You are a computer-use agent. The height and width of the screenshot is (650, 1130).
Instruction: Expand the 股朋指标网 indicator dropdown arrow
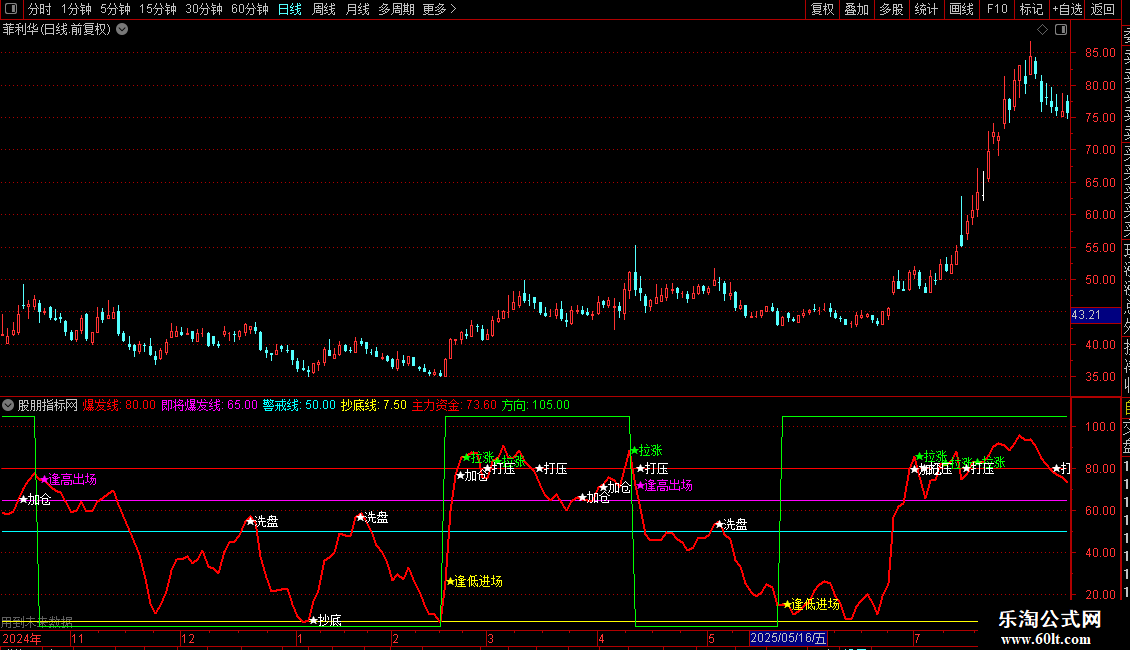click(8, 405)
